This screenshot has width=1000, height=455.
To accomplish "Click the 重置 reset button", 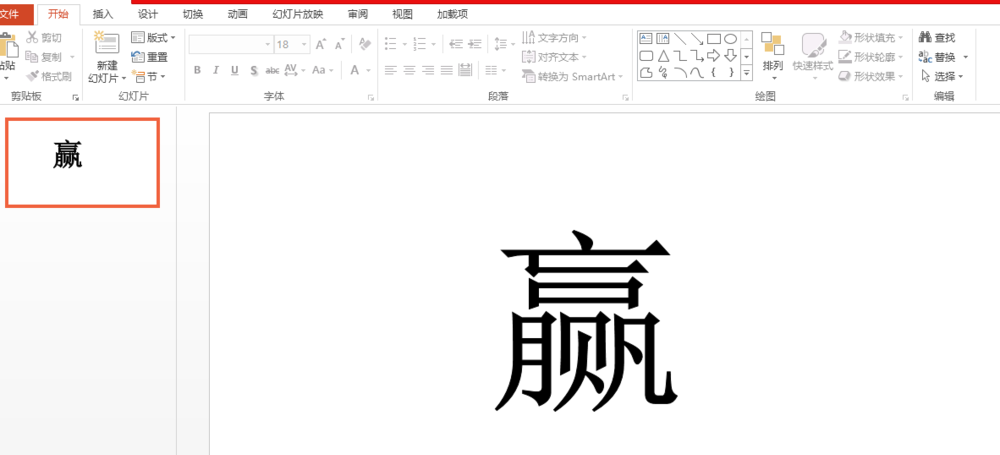I will pos(149,57).
